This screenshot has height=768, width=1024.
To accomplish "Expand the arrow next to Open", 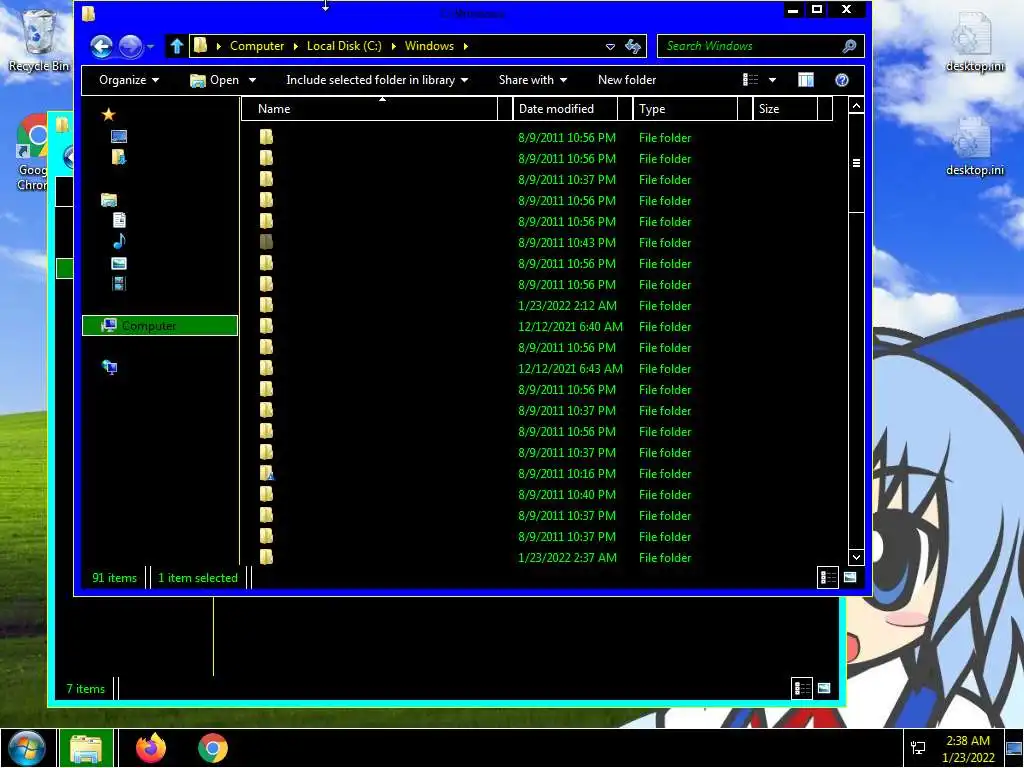I will [252, 80].
